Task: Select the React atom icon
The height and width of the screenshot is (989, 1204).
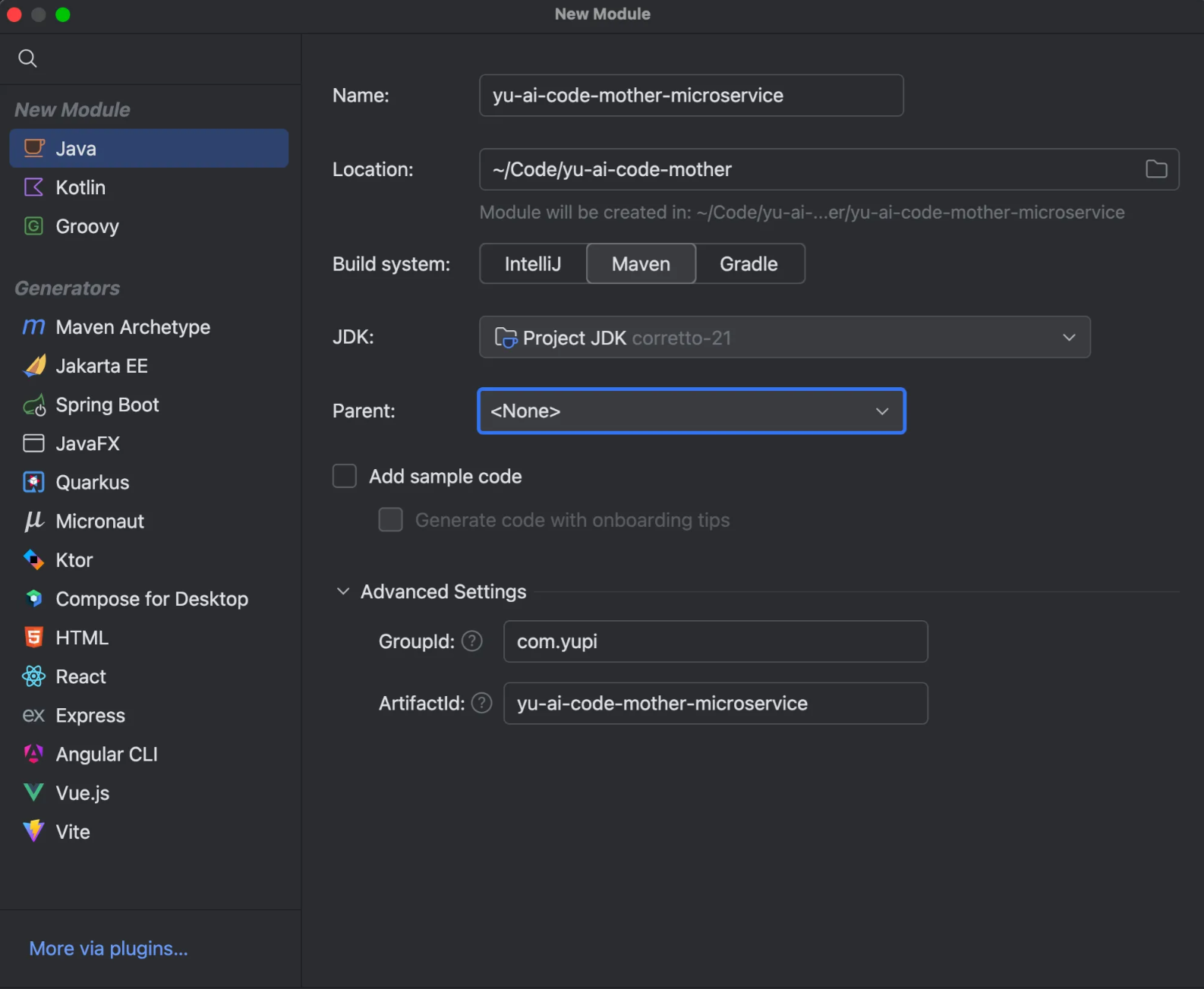Action: [34, 676]
